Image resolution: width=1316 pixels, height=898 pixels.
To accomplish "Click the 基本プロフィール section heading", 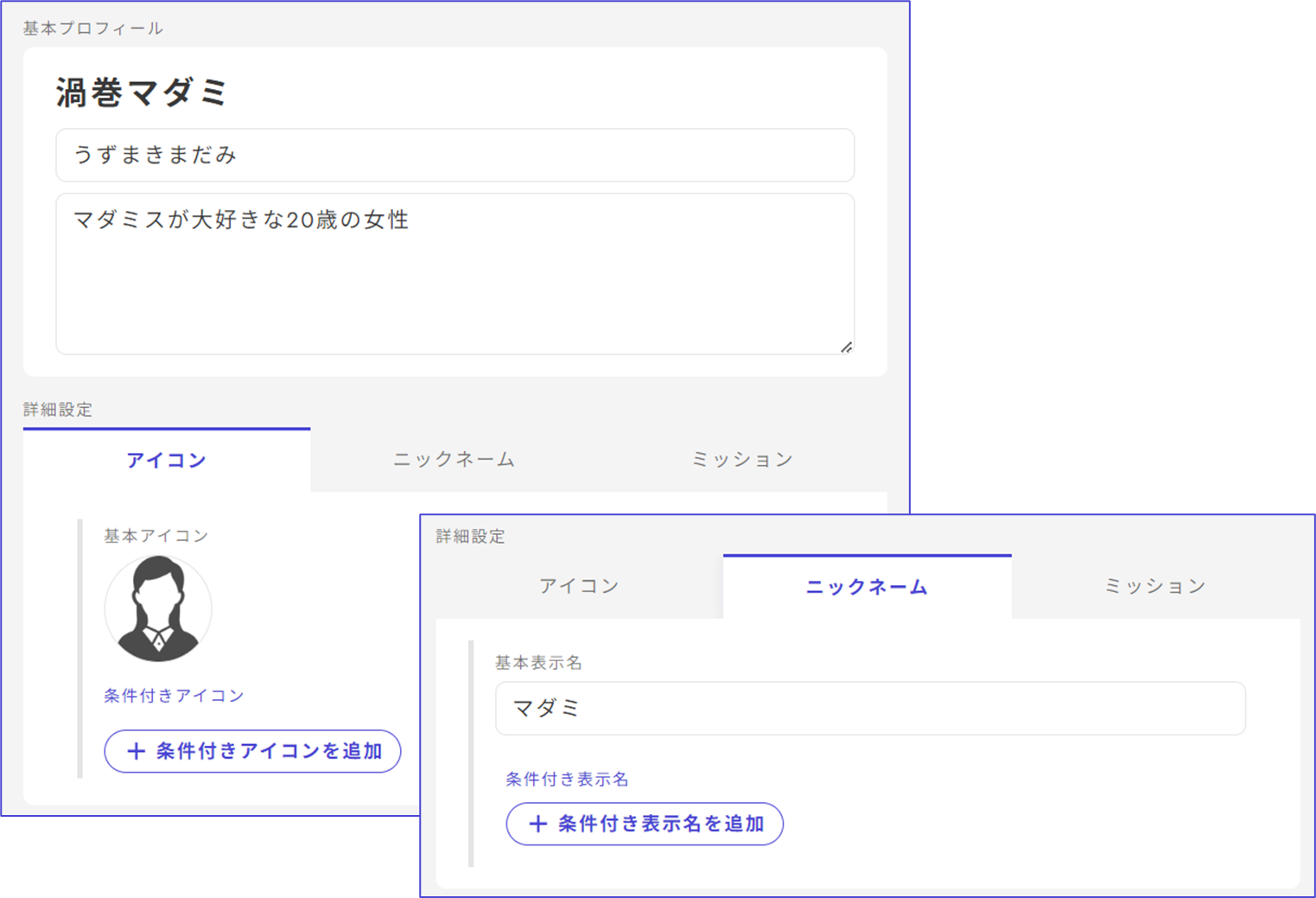I will (x=92, y=29).
